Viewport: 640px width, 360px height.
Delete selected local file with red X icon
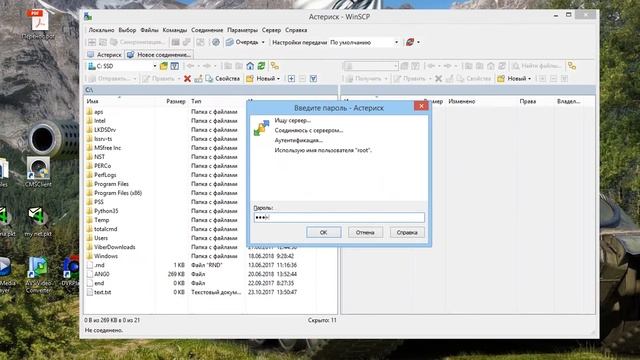pos(187,79)
